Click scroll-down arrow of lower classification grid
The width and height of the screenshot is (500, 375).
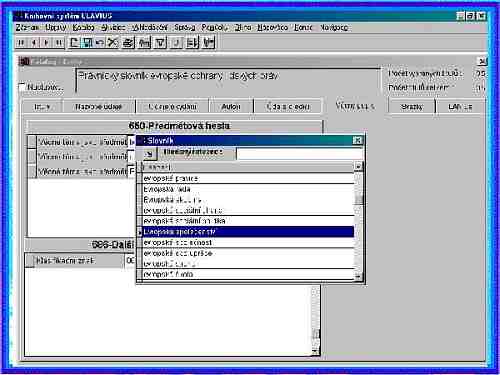click(315, 351)
